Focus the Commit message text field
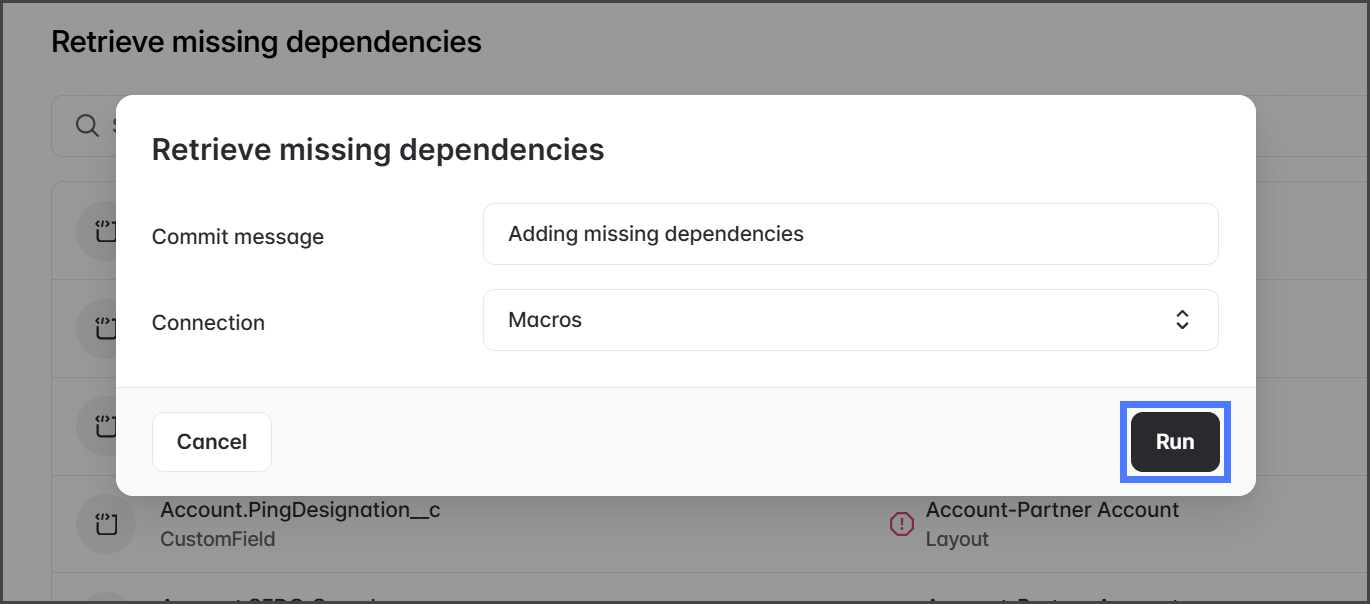 tap(850, 234)
